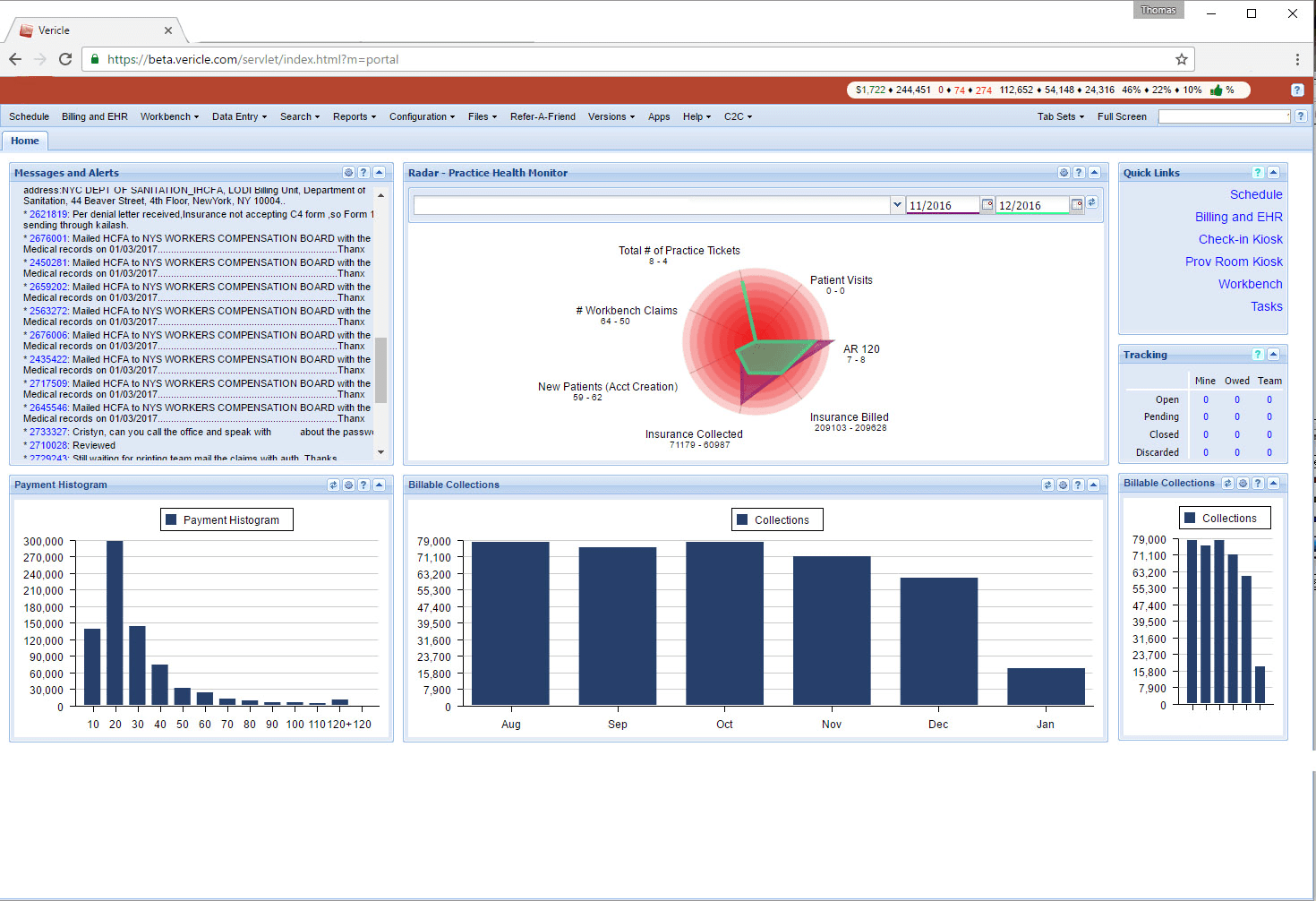
Task: Click help icon beside the toolbar search box
Action: click(x=1301, y=116)
